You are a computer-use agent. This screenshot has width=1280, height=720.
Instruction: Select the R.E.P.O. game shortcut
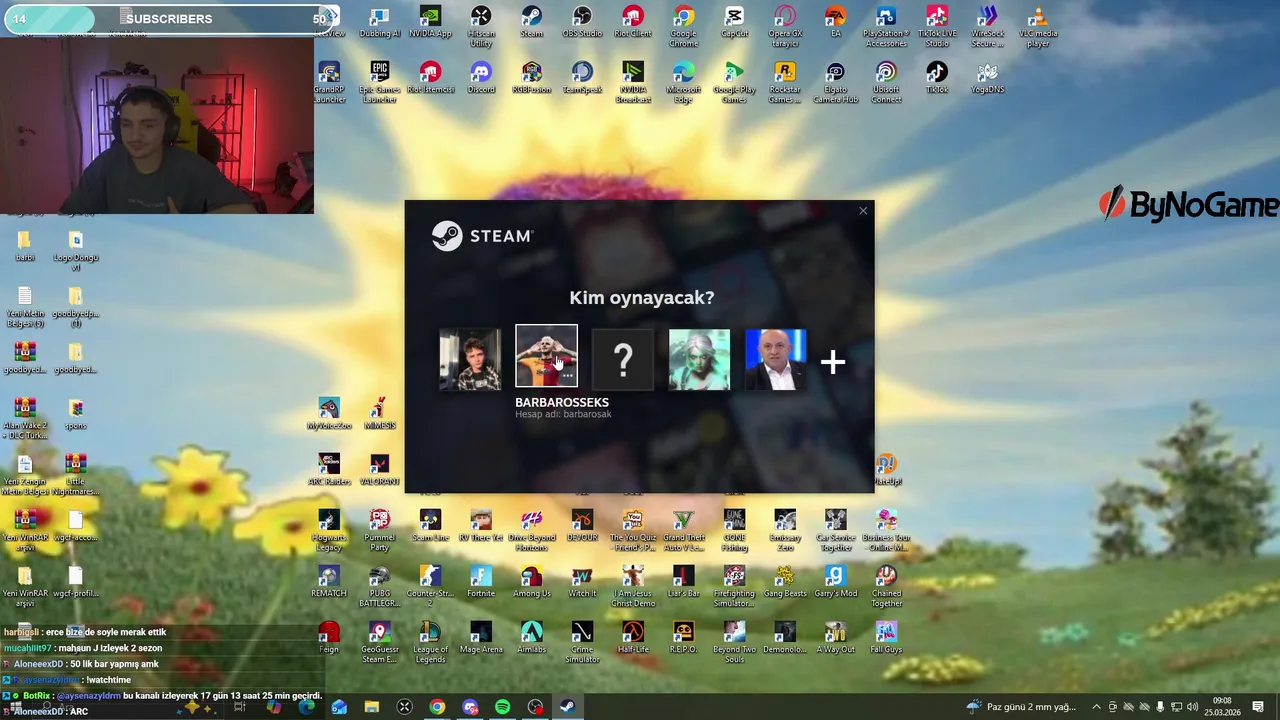pyautogui.click(x=683, y=639)
